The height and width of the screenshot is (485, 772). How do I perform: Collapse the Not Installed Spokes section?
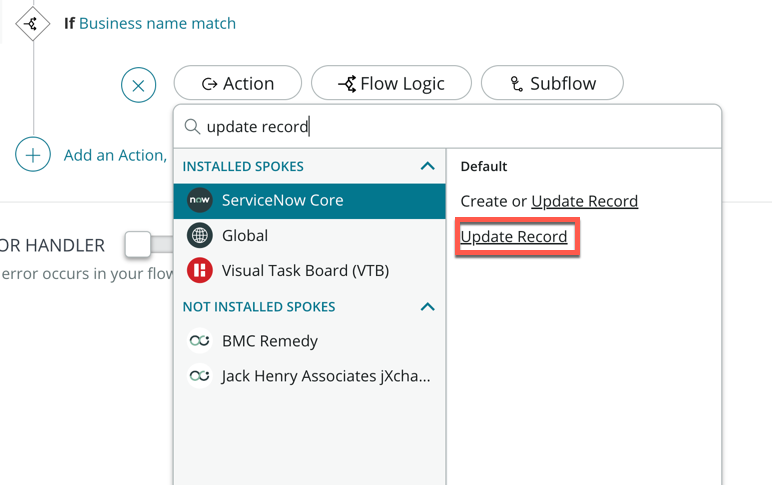pyautogui.click(x=427, y=307)
